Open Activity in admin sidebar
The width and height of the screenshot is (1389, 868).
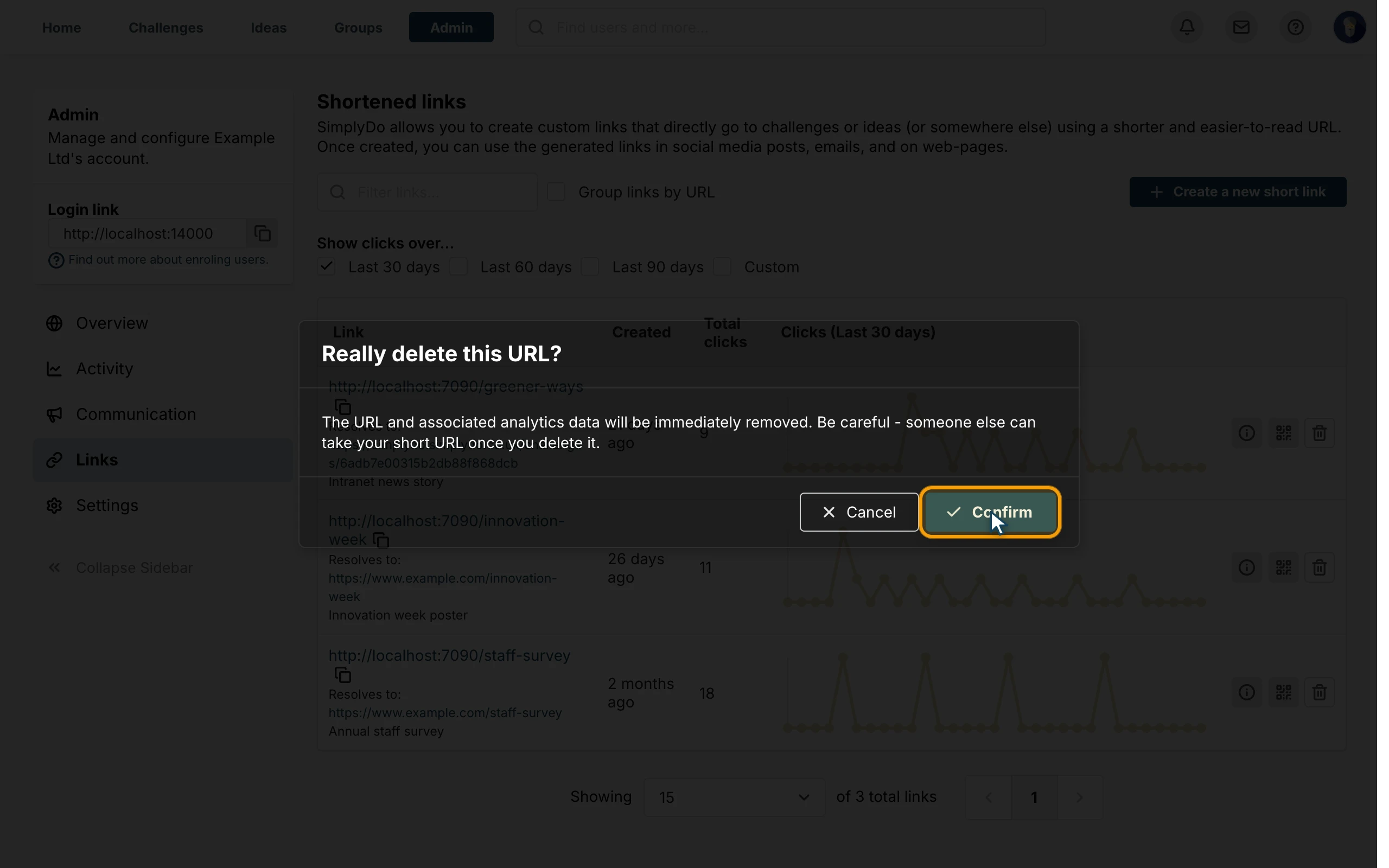click(x=163, y=368)
